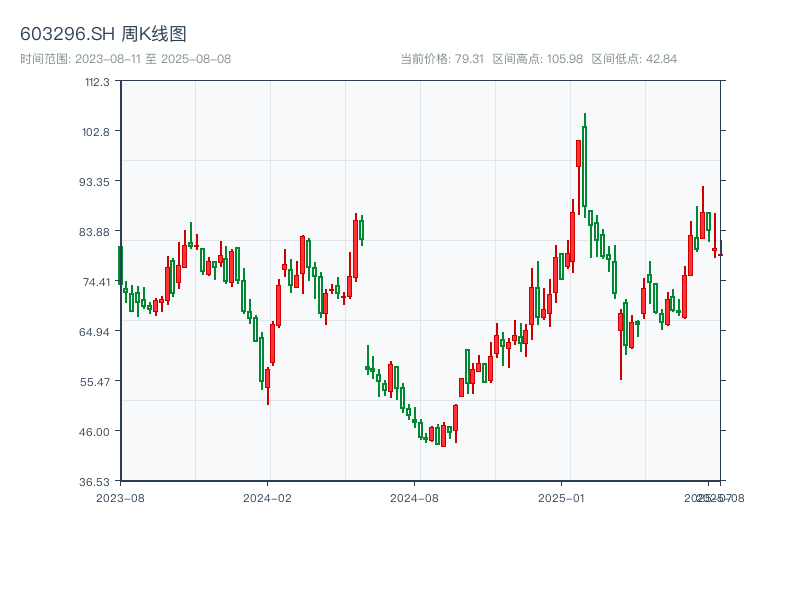Click y-axis label 55.47

click(95, 382)
